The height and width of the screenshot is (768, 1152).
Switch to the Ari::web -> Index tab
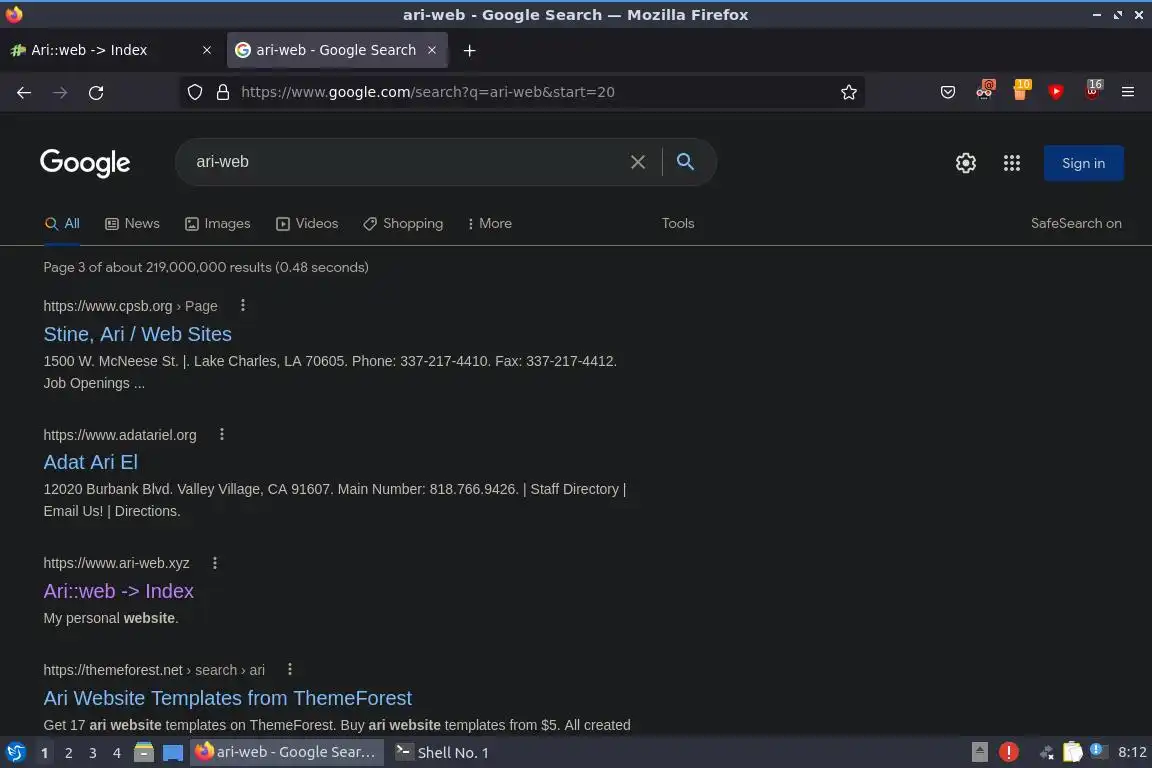pos(112,50)
